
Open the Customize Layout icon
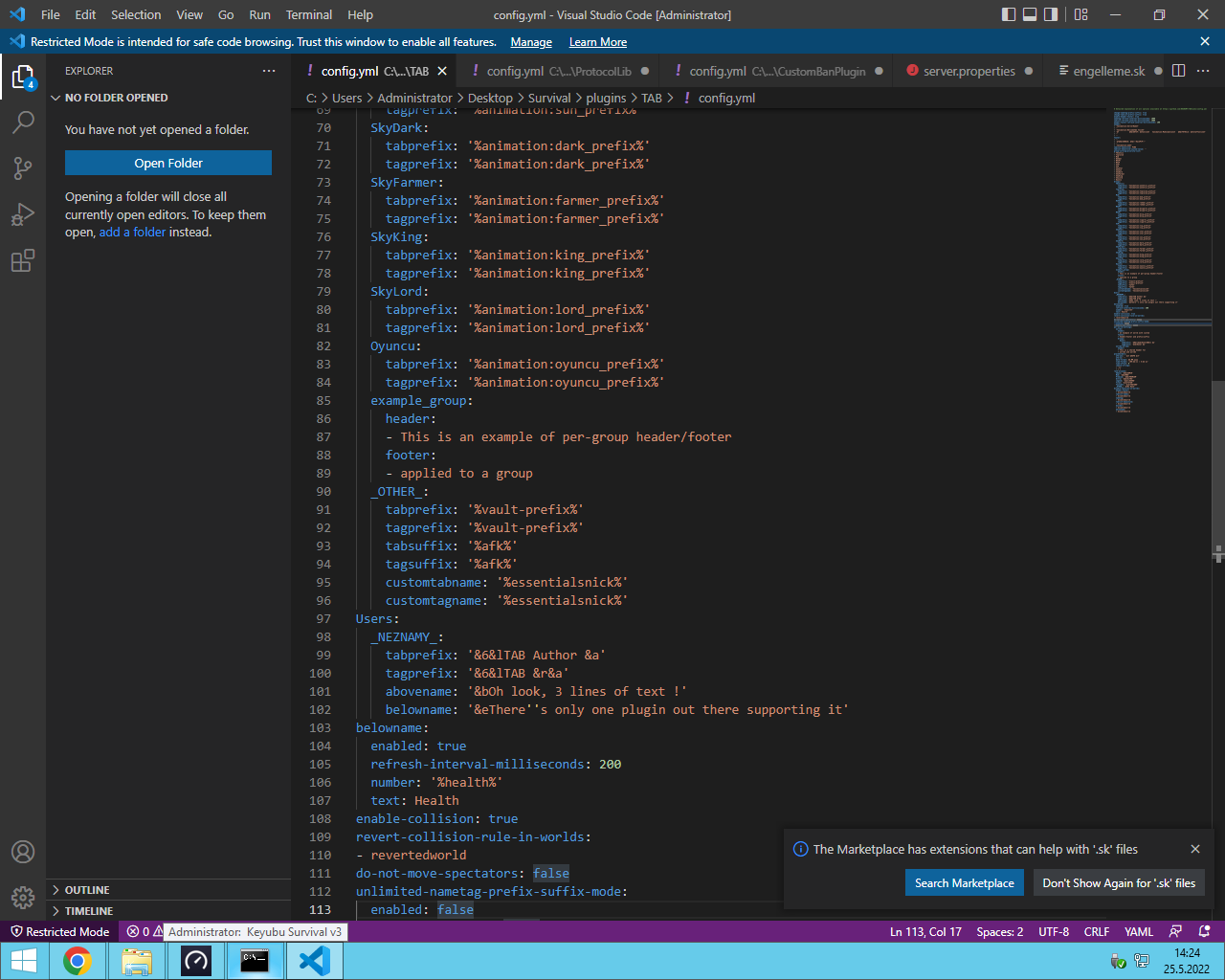pyautogui.click(x=1081, y=14)
